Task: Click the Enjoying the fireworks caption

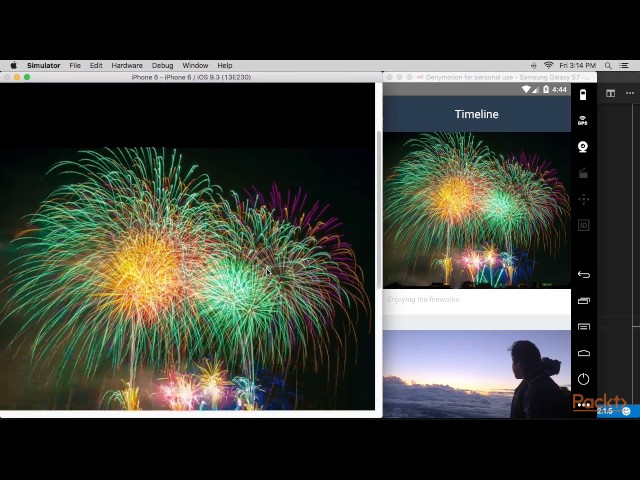Action: 423,300
